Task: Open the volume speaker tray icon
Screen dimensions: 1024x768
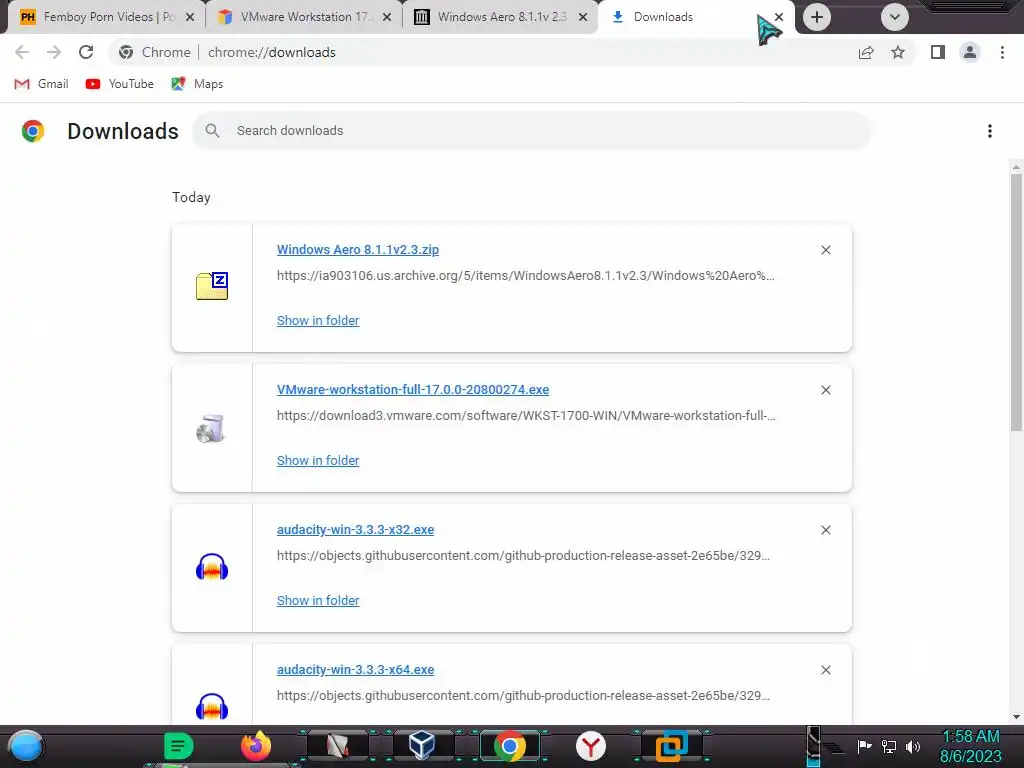Action: (x=913, y=746)
